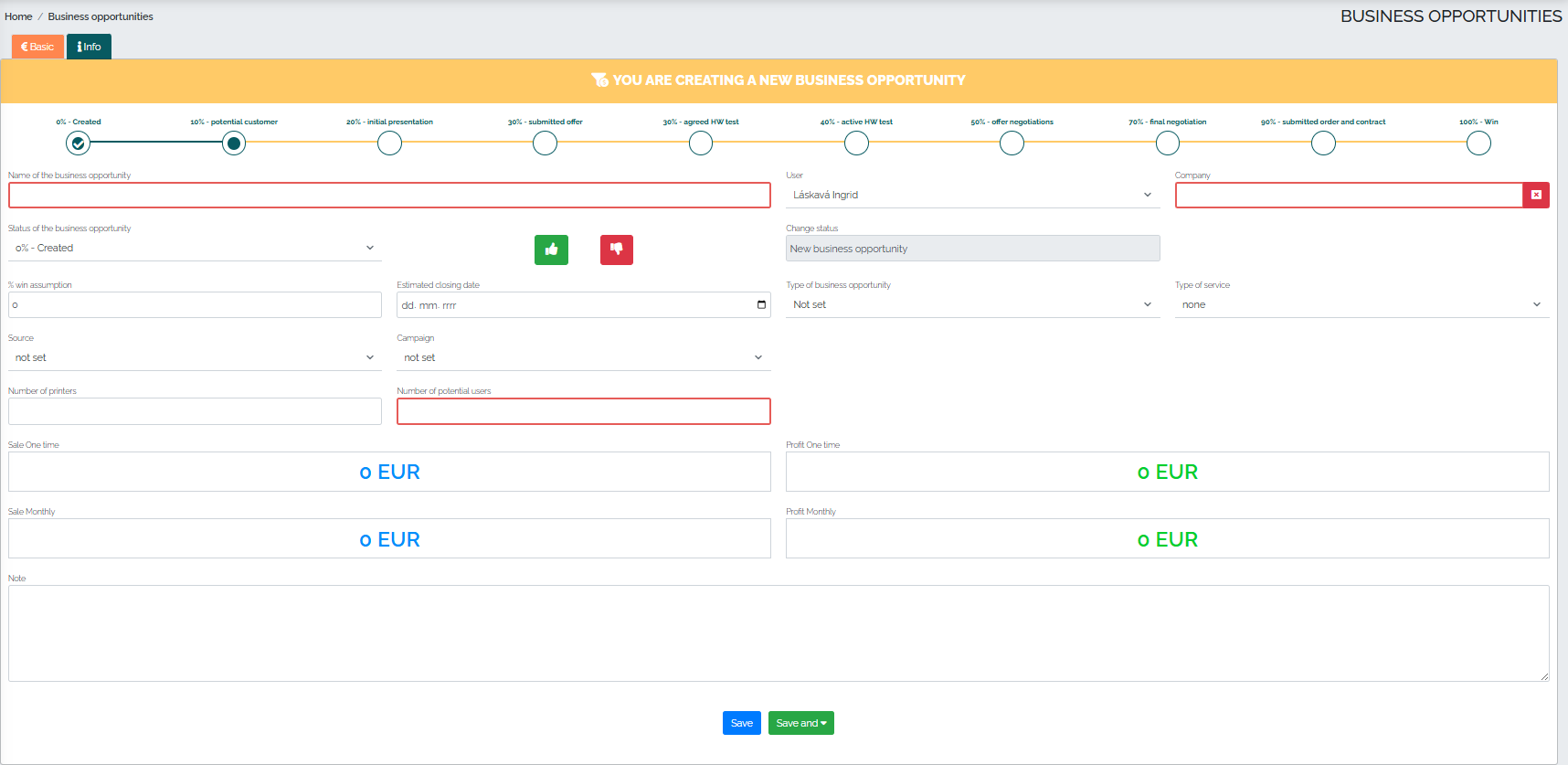Clear the Company field with red X

(1536, 195)
